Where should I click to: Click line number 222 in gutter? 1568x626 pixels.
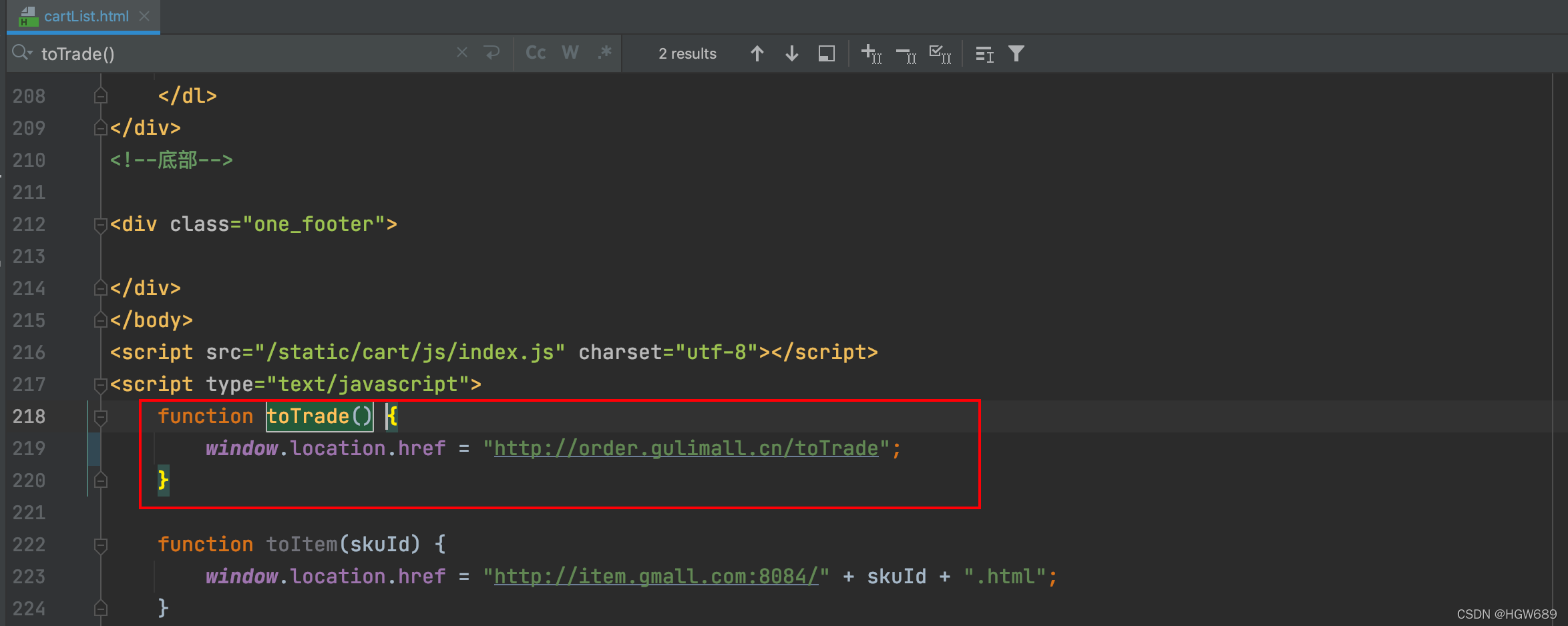tap(29, 545)
